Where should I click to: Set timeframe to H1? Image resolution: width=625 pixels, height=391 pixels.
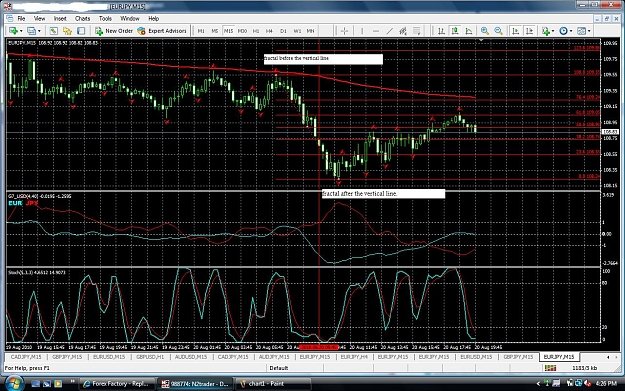[256, 31]
